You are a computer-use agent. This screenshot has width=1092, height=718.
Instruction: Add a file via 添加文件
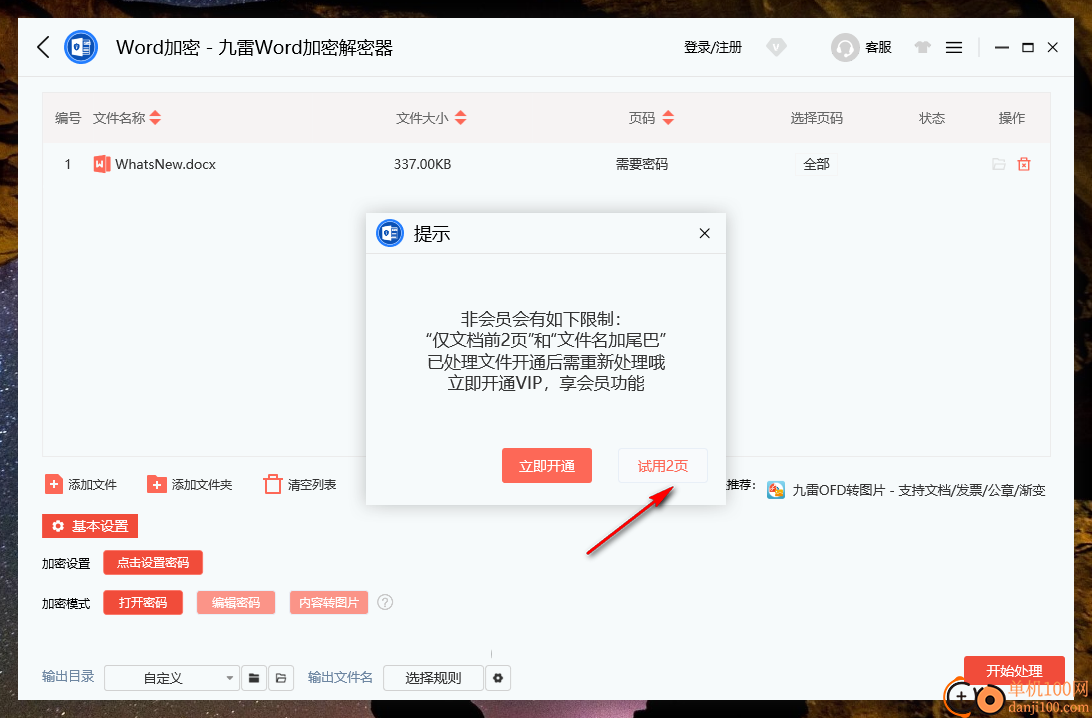coord(81,485)
